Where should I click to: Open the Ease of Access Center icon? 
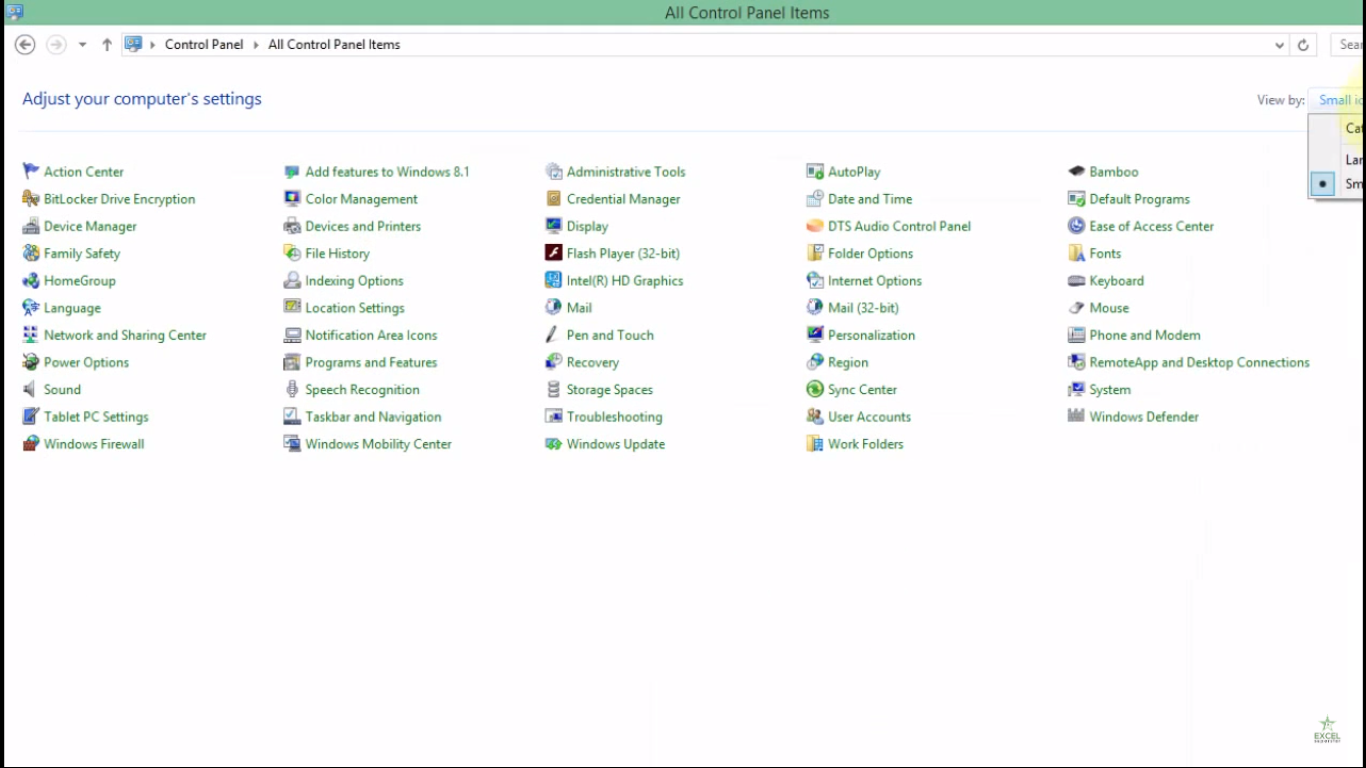(1076, 226)
